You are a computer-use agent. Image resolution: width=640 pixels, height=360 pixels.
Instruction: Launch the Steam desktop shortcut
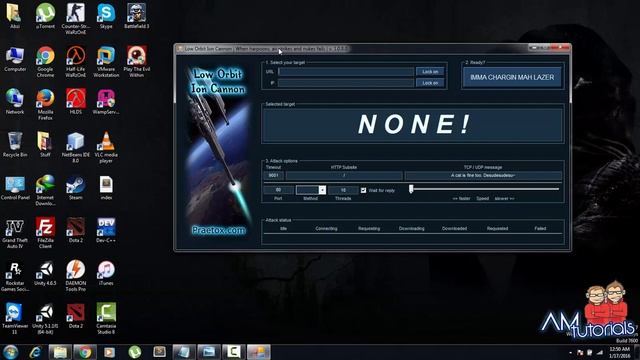[76, 188]
